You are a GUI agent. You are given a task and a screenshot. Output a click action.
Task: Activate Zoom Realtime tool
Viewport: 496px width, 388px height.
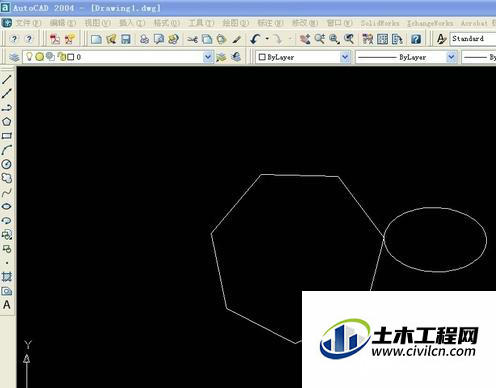point(319,39)
